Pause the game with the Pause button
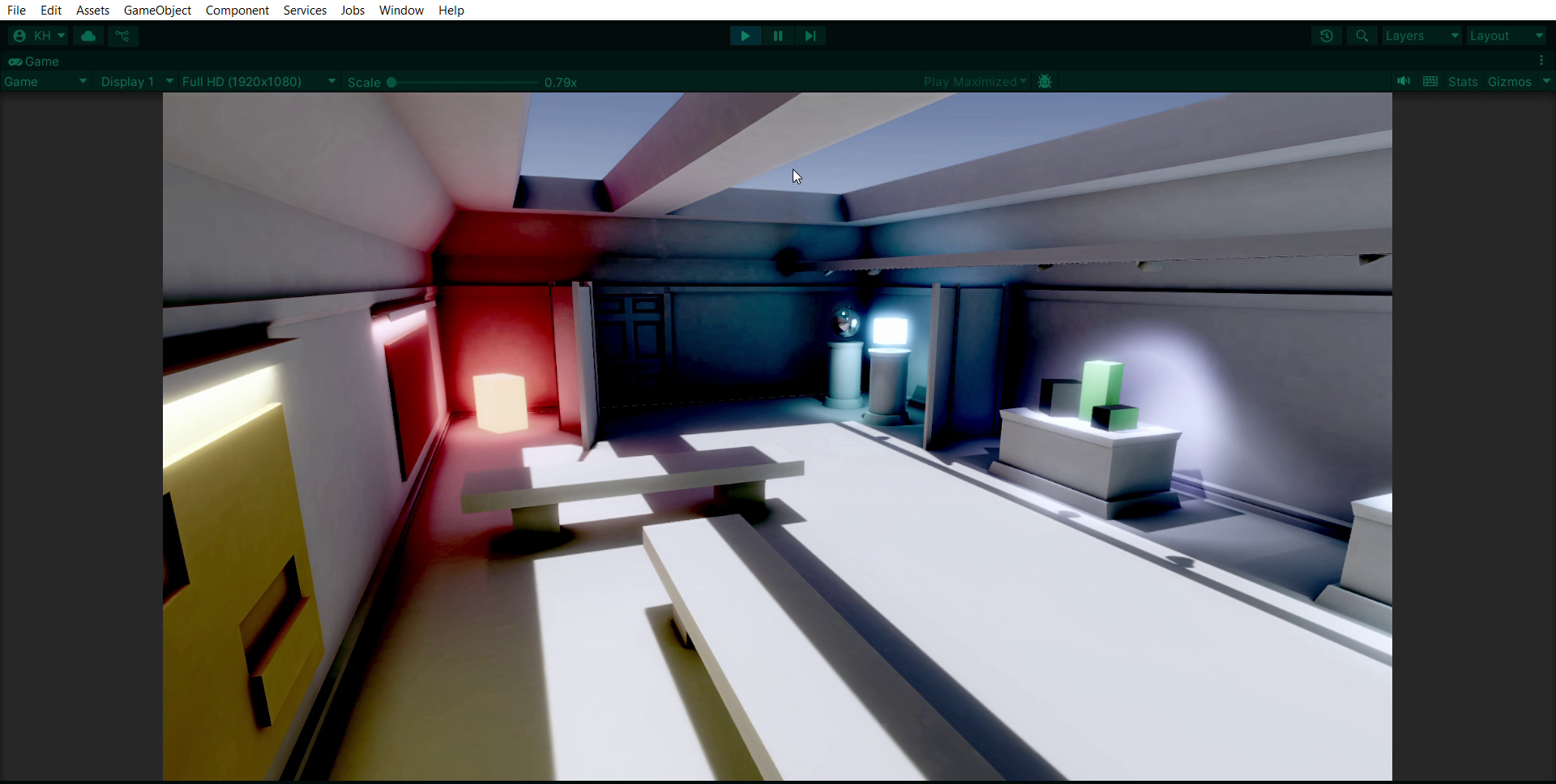Image resolution: width=1556 pixels, height=784 pixels. pyautogui.click(x=778, y=36)
